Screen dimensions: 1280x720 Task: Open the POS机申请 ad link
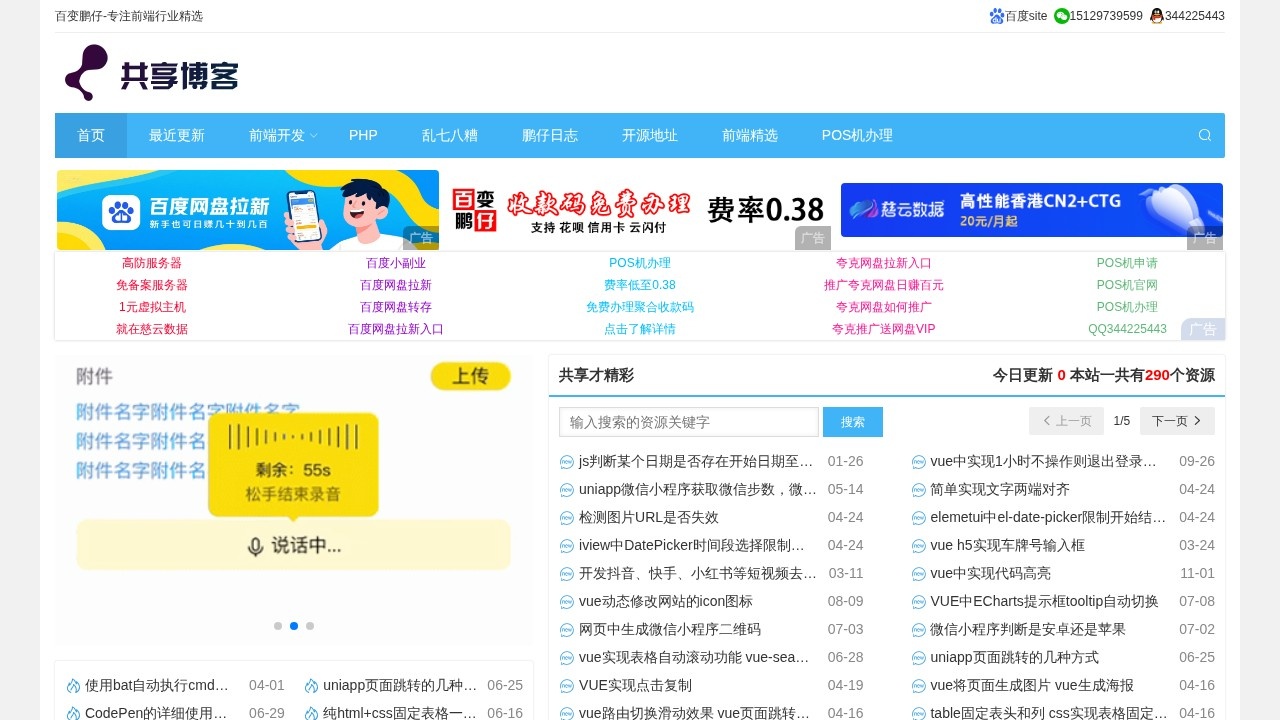pos(1127,263)
